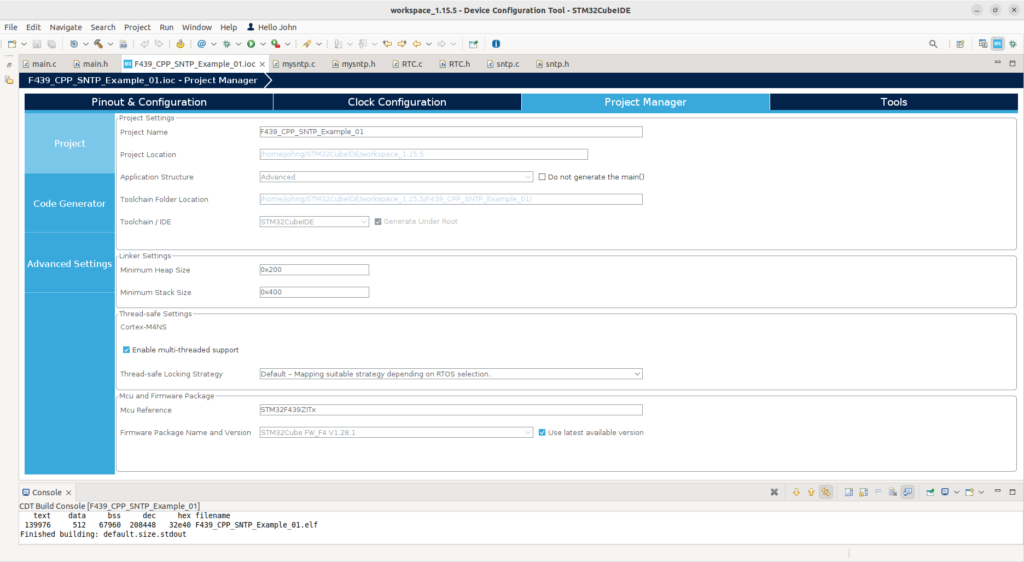Expand the Build hammer dropdown arrow
Image resolution: width=1024 pixels, height=562 pixels.
click(110, 44)
